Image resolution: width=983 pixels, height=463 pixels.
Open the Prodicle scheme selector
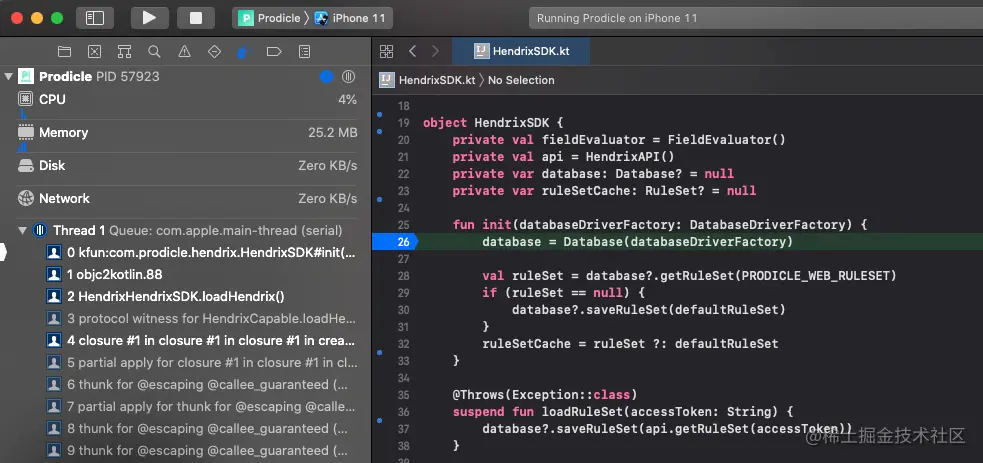[270, 18]
